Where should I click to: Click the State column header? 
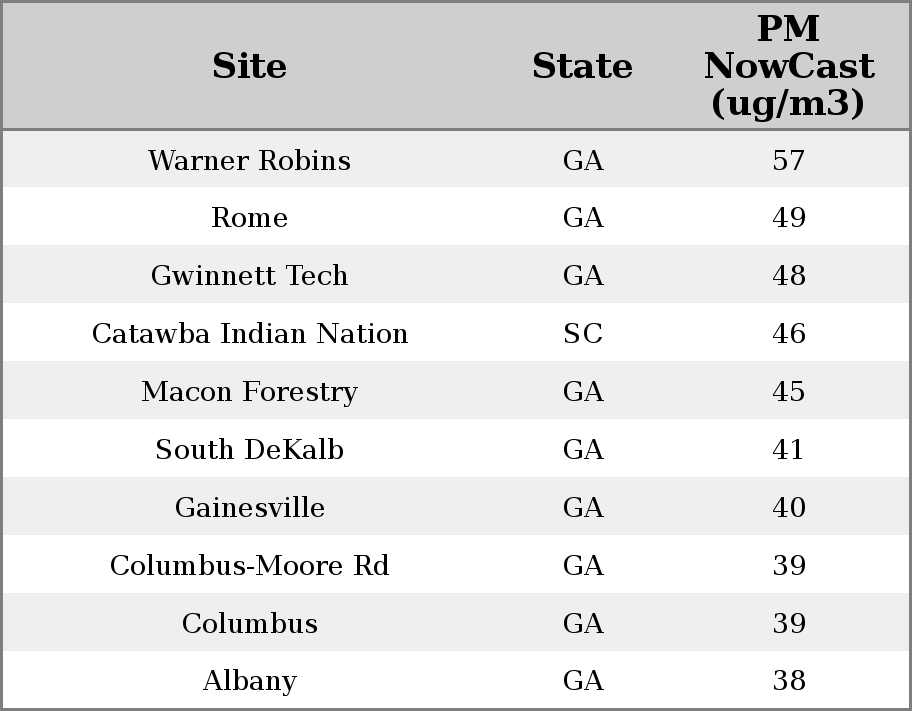click(x=582, y=67)
